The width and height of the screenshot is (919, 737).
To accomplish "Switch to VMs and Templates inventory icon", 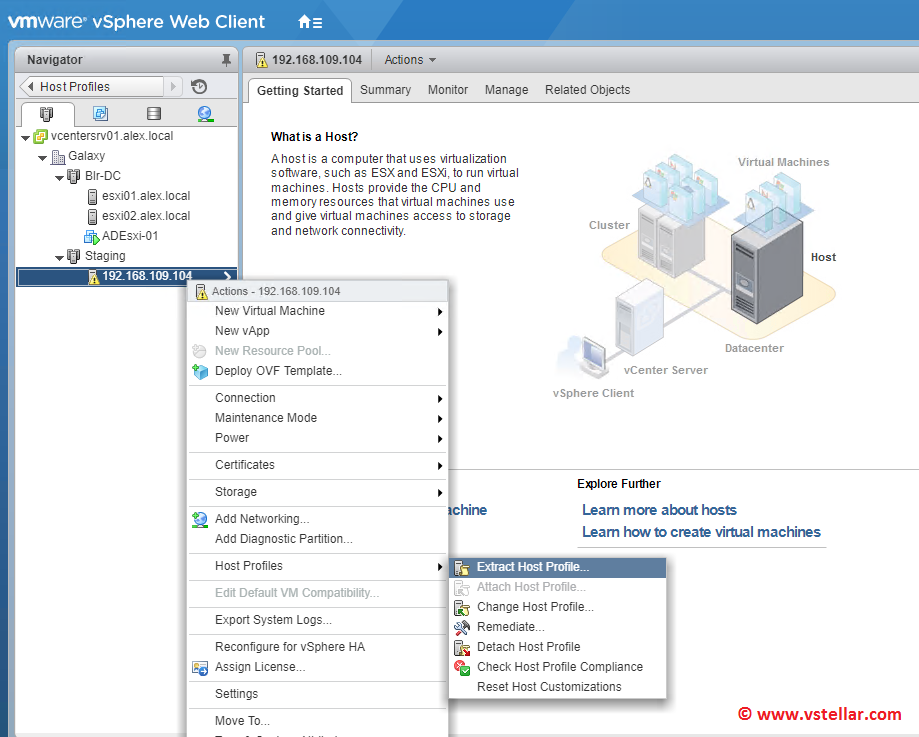I will click(100, 113).
